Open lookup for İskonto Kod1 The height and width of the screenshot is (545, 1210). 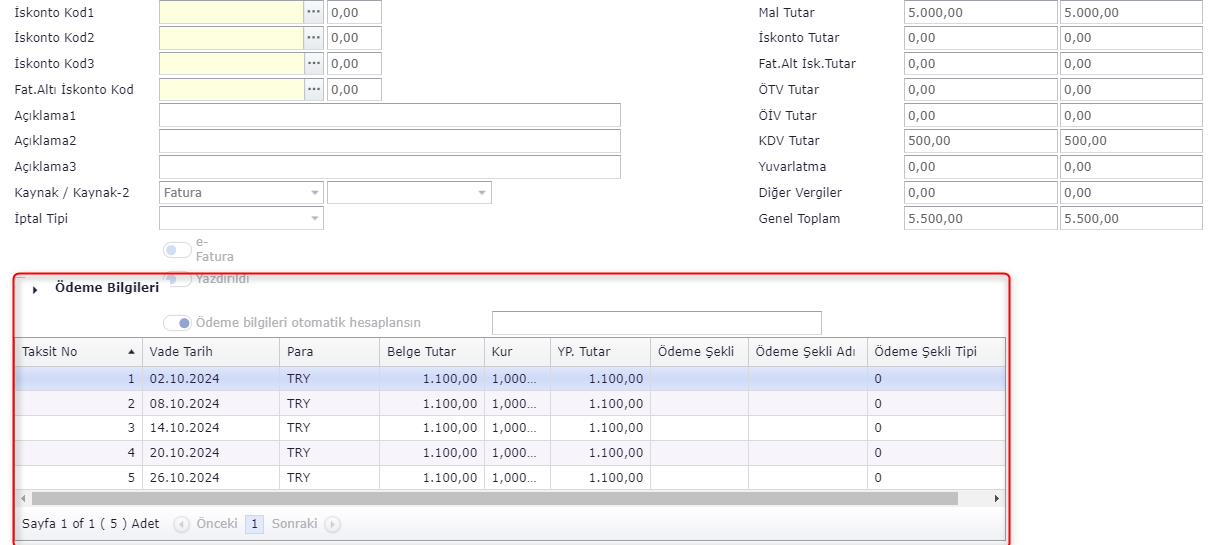[x=314, y=13]
